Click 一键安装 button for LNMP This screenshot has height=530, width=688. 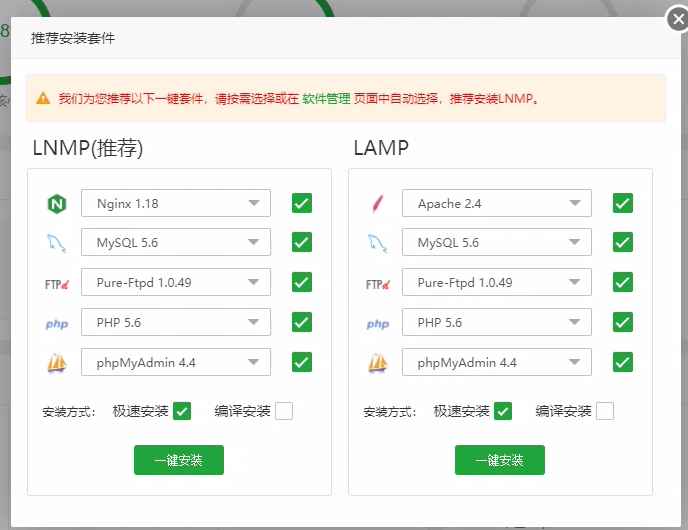pyautogui.click(x=179, y=460)
